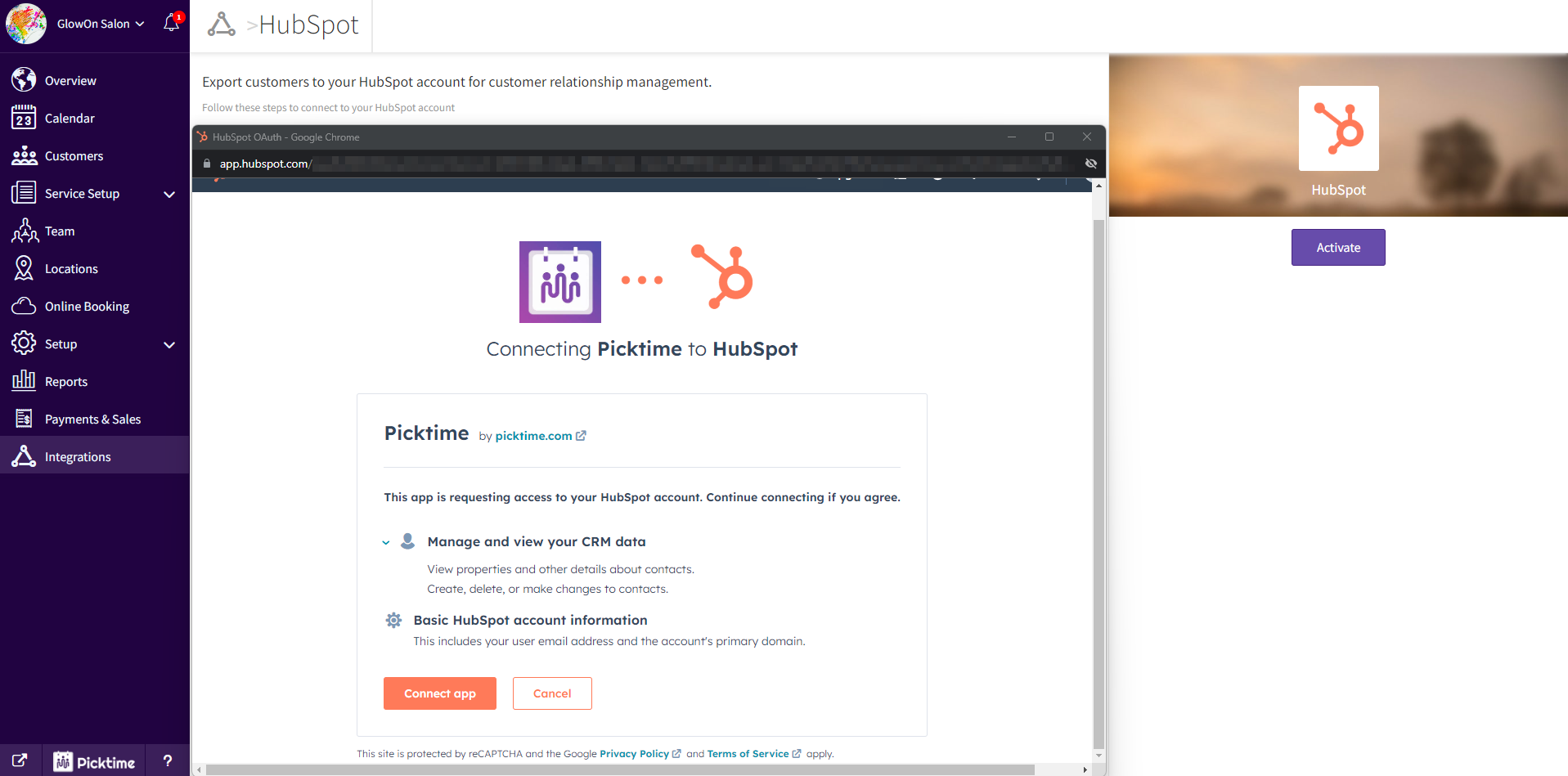Open the GlowOn Salon account dropdown
The height and width of the screenshot is (776, 1568).
[x=101, y=24]
